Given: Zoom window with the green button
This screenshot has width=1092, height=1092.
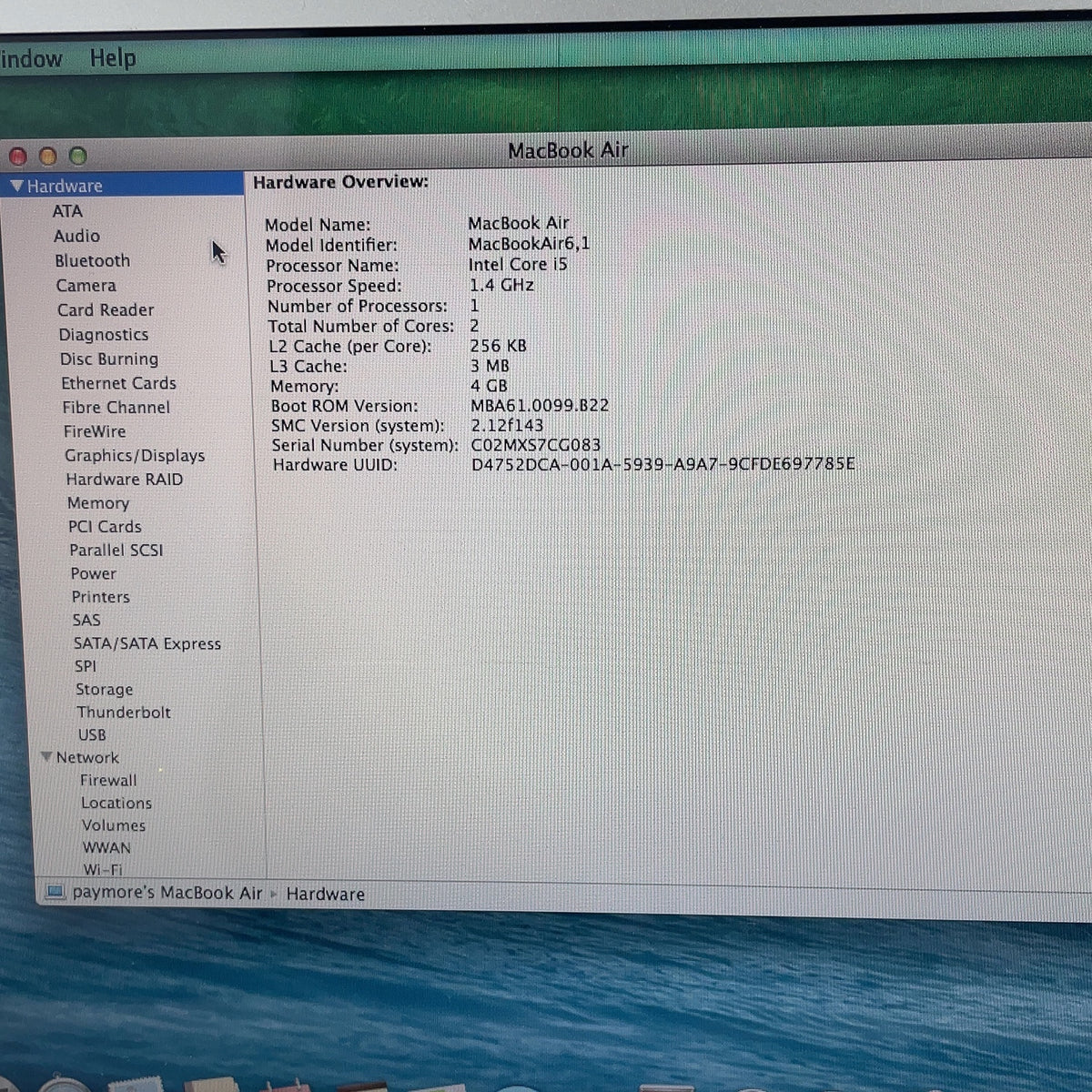Looking at the screenshot, I should click(x=78, y=157).
